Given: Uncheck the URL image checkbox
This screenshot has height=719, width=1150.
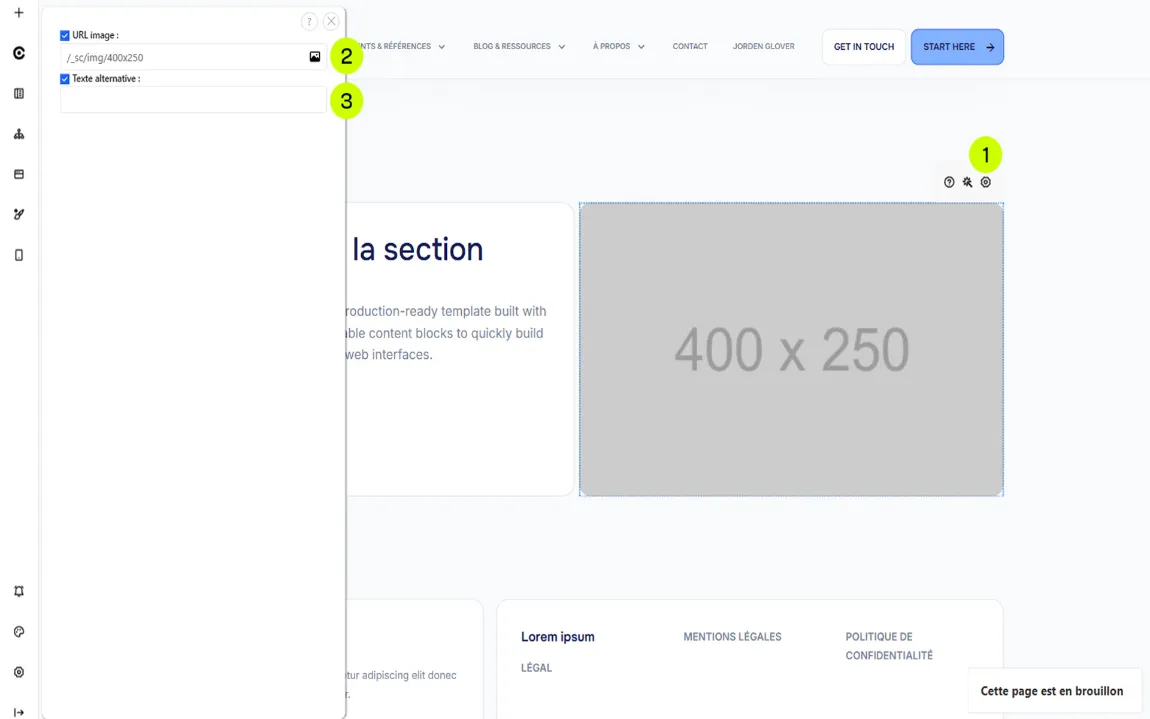Looking at the screenshot, I should (x=65, y=36).
